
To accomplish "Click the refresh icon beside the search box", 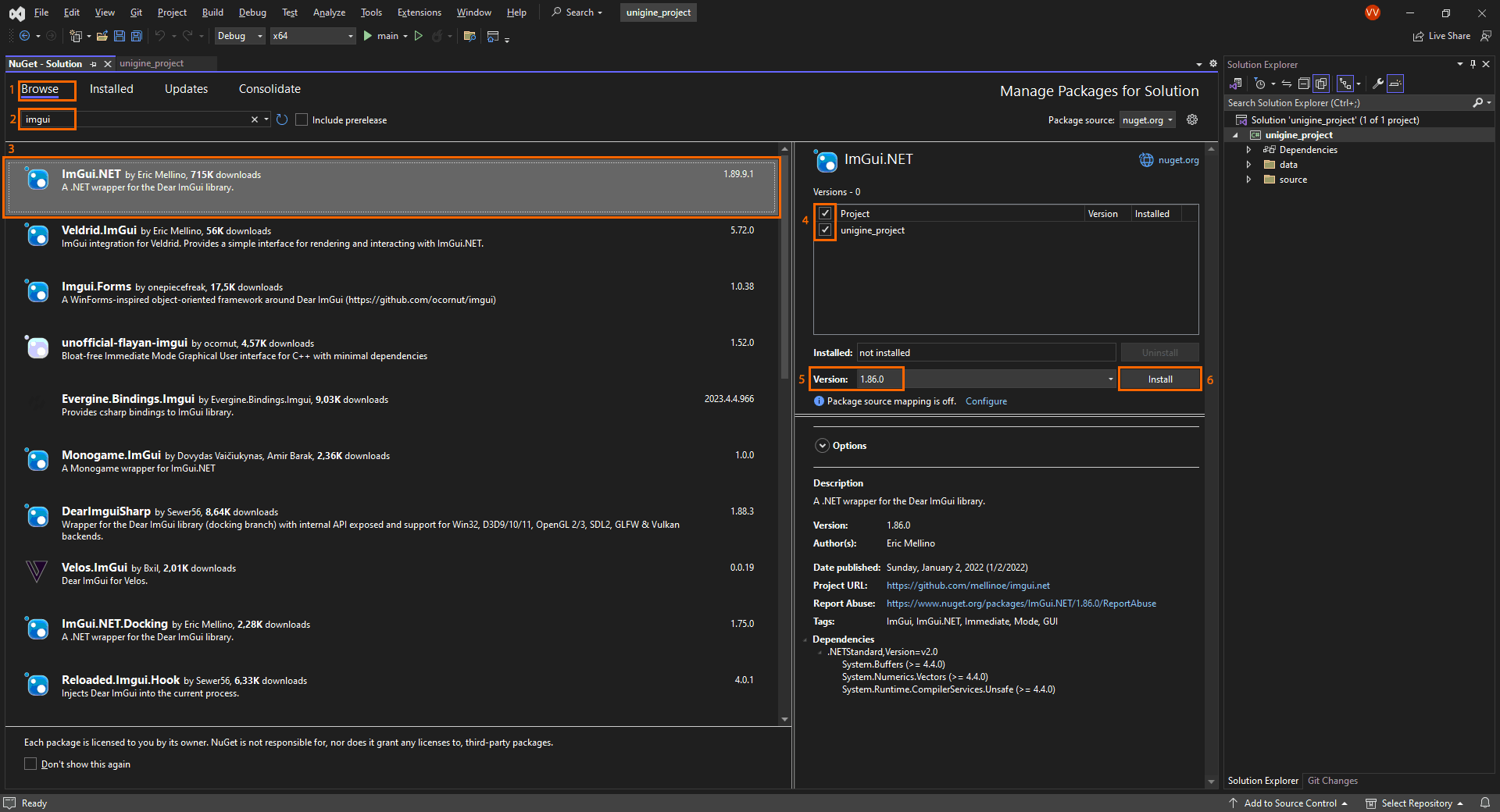I will pyautogui.click(x=282, y=119).
